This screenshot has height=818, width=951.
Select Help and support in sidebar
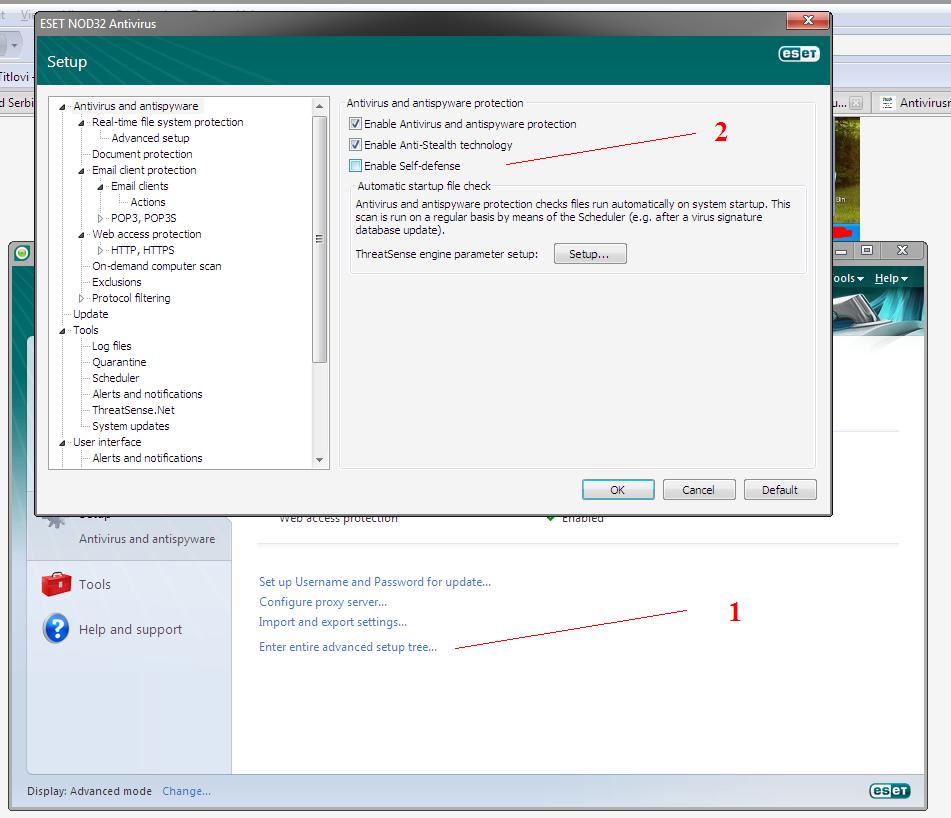[130, 629]
